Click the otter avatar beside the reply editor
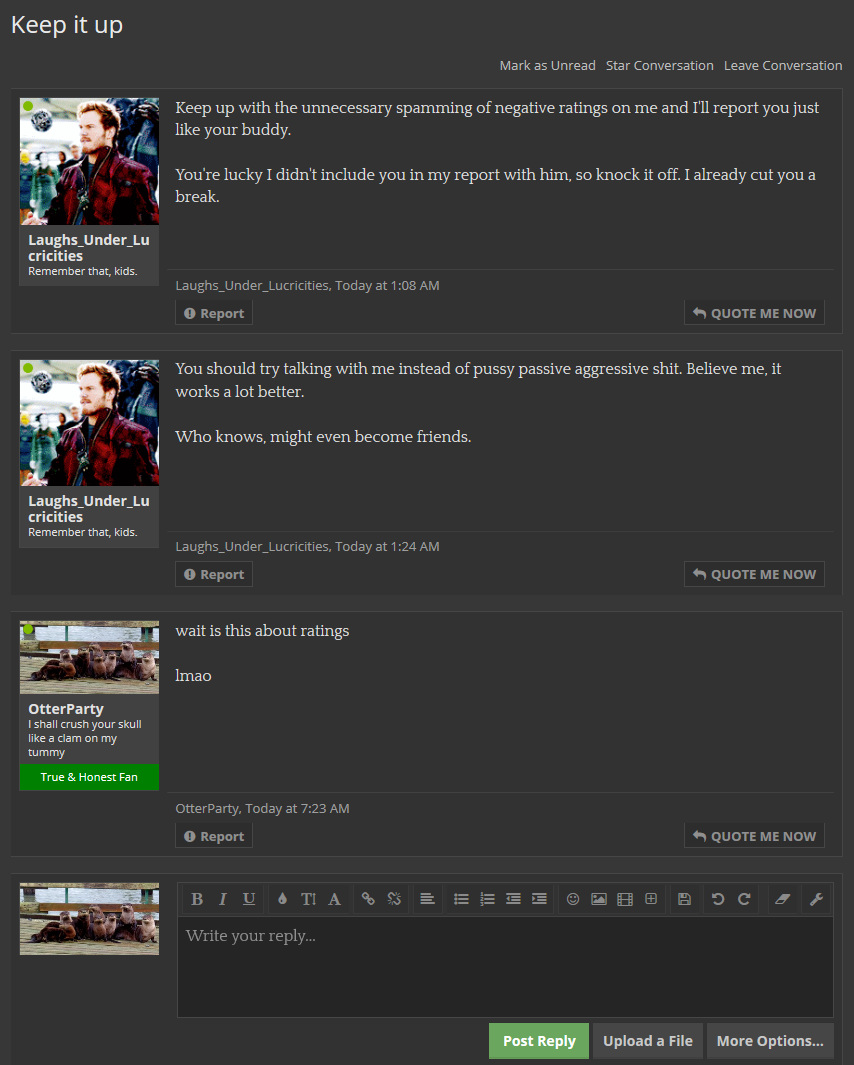Viewport: 854px width, 1065px height. [90, 919]
